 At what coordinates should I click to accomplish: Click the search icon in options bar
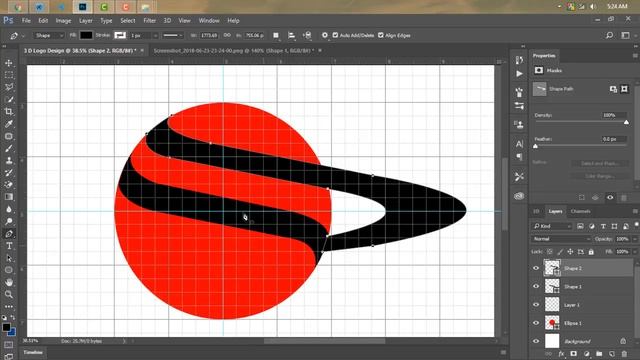609,36
